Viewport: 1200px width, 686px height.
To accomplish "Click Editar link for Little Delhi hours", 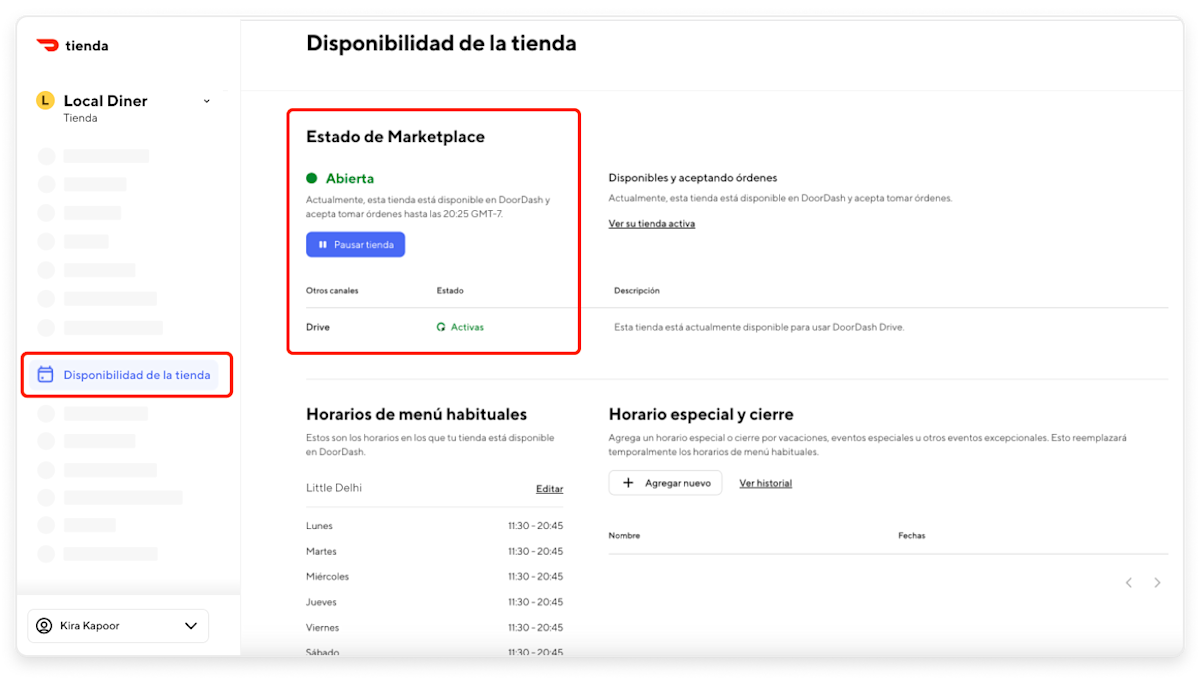I will coord(550,489).
